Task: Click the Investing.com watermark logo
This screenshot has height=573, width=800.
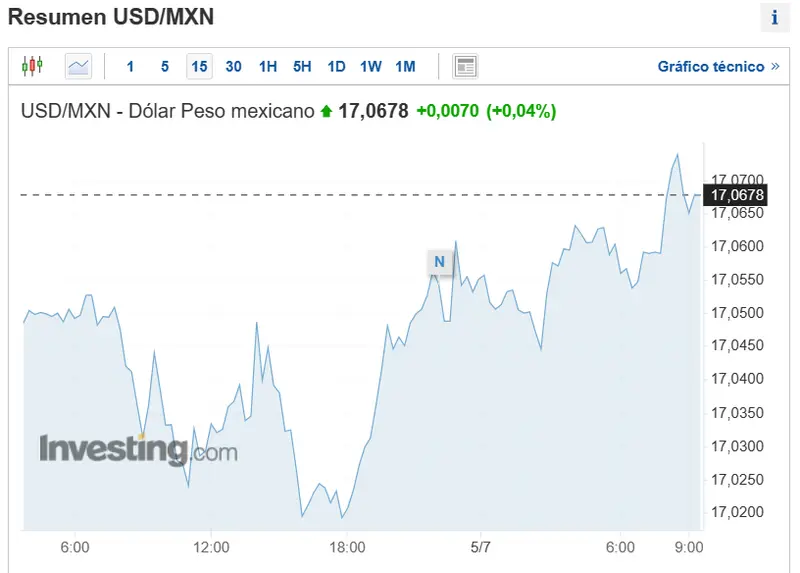Action: (x=138, y=449)
